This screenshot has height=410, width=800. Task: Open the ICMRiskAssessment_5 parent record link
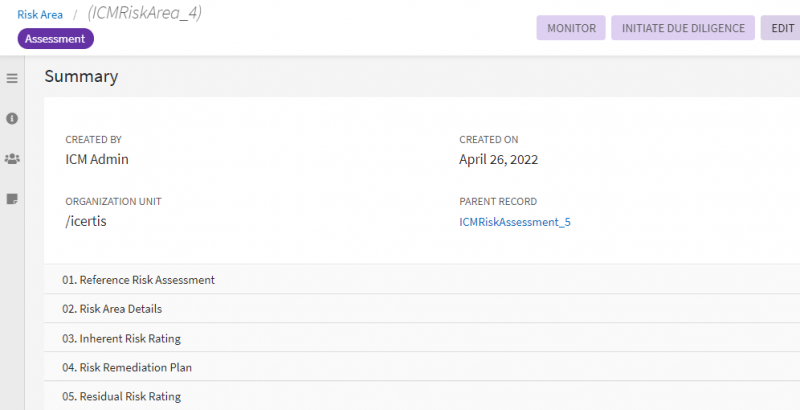click(x=514, y=222)
